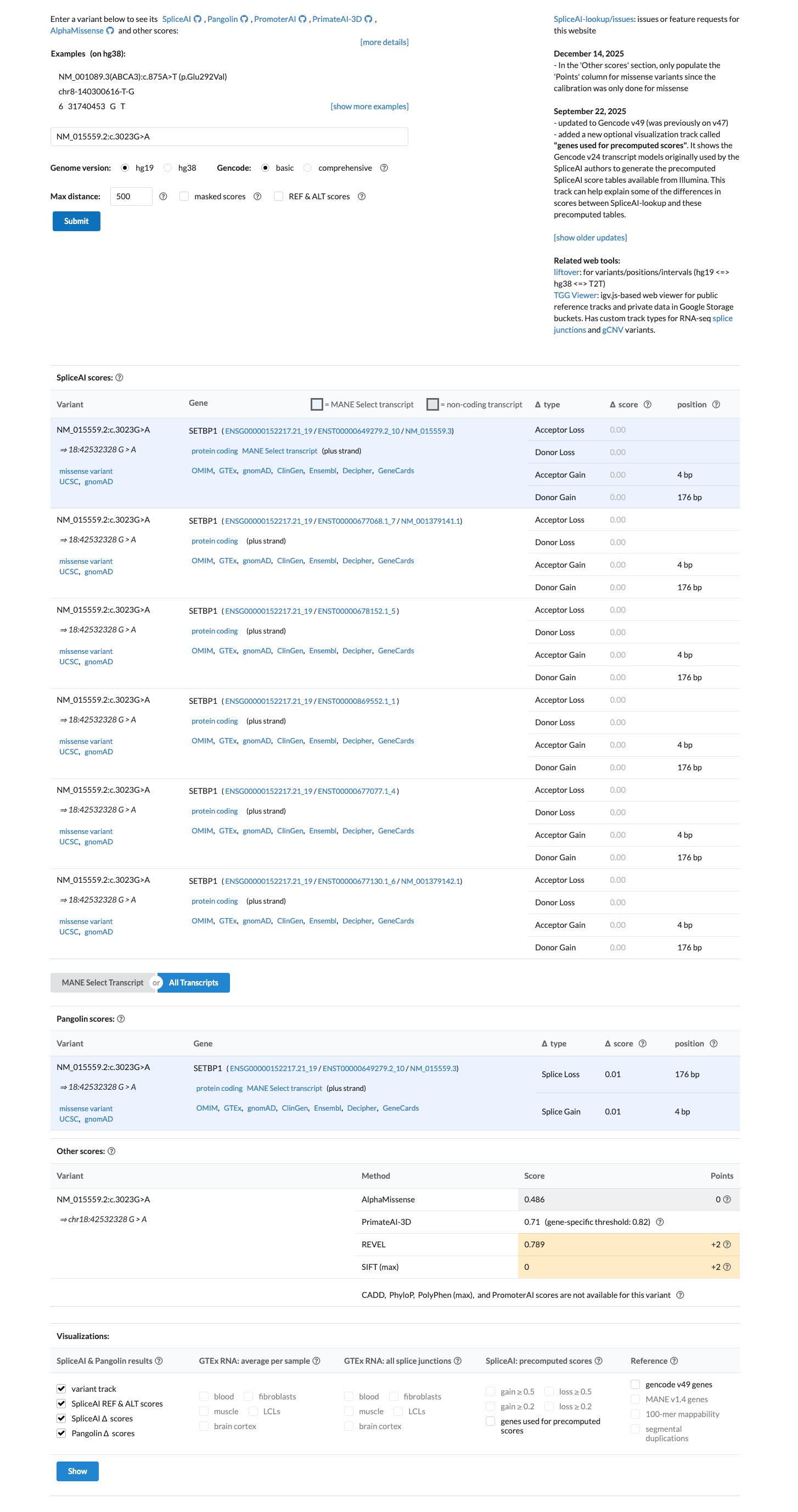This screenshot has width=798, height=1512.
Task: Click help icon next to masked scores
Action: pos(257,197)
